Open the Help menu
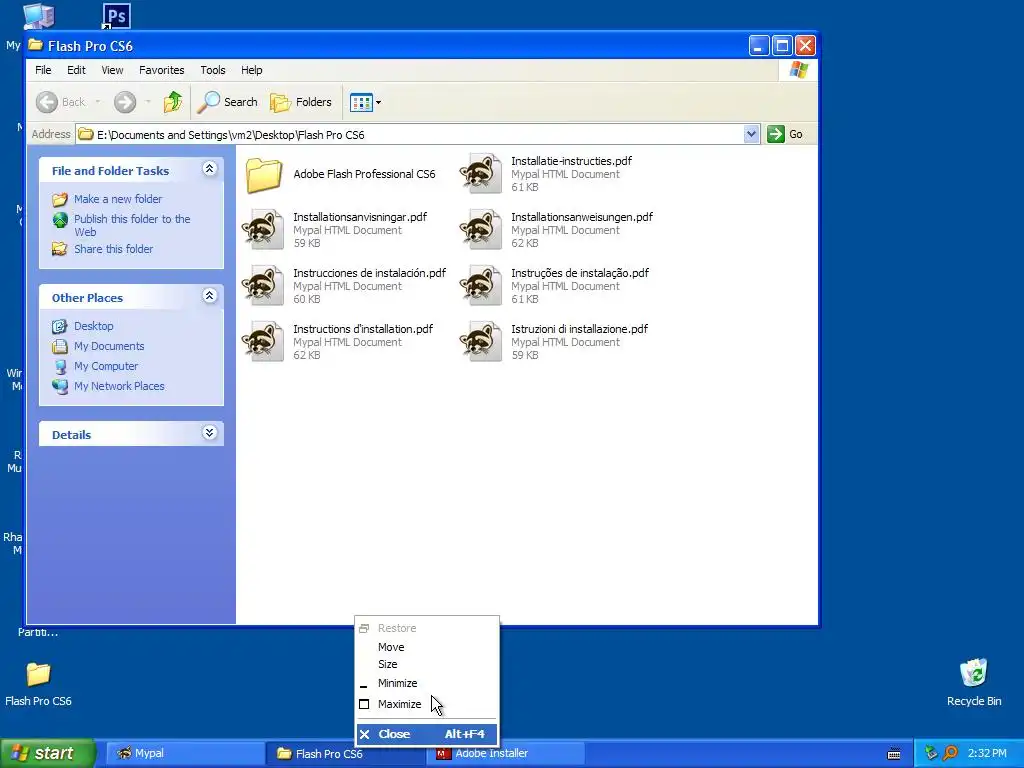 251,70
